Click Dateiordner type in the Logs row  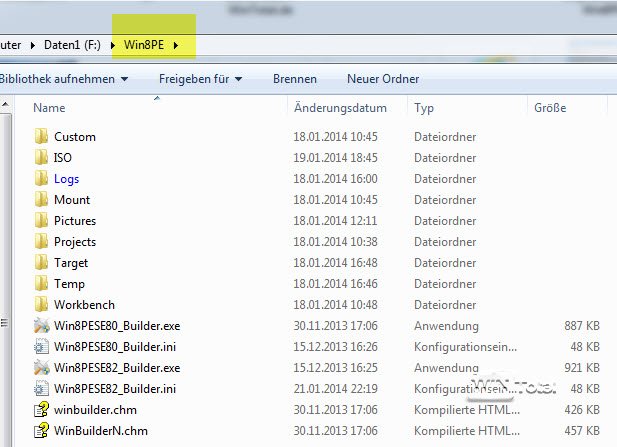(x=445, y=179)
